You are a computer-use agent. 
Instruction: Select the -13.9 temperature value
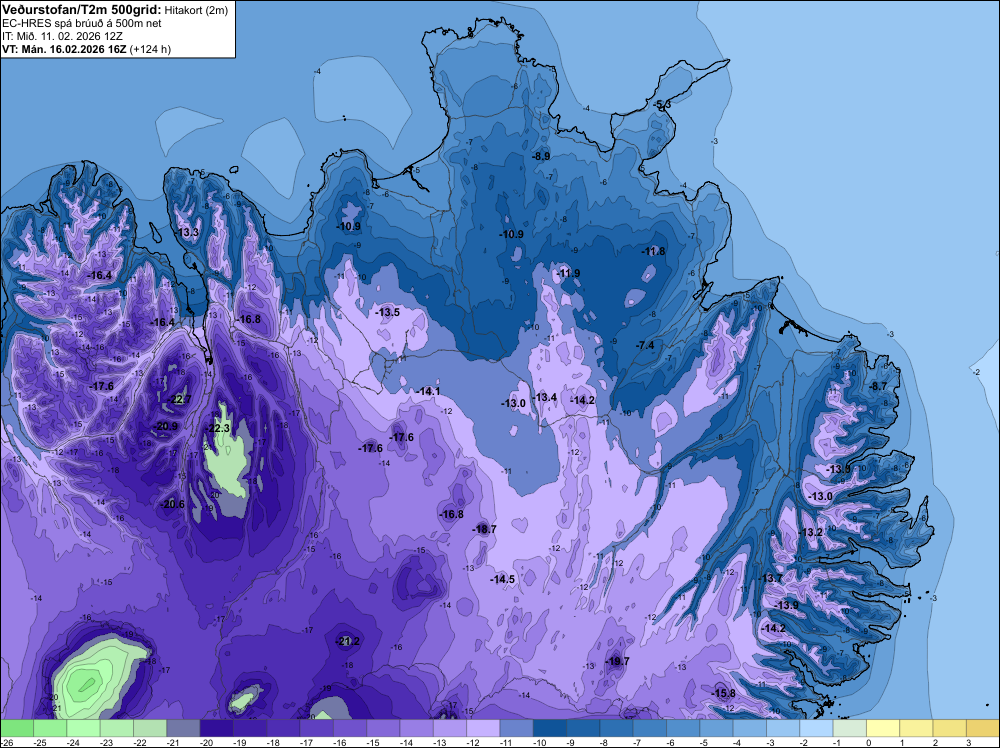[786, 605]
